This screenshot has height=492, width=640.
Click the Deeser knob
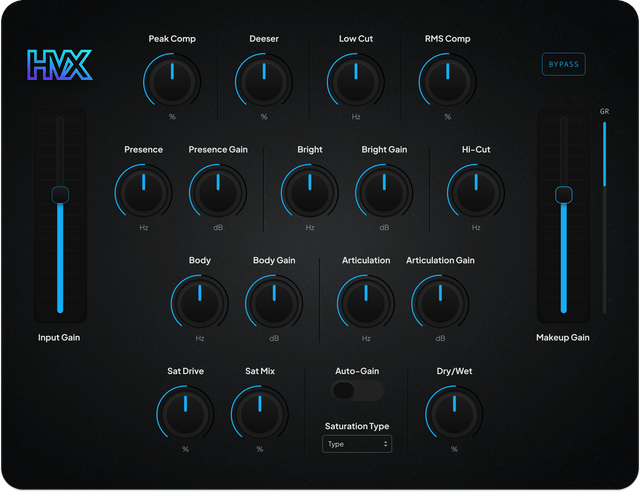(264, 81)
